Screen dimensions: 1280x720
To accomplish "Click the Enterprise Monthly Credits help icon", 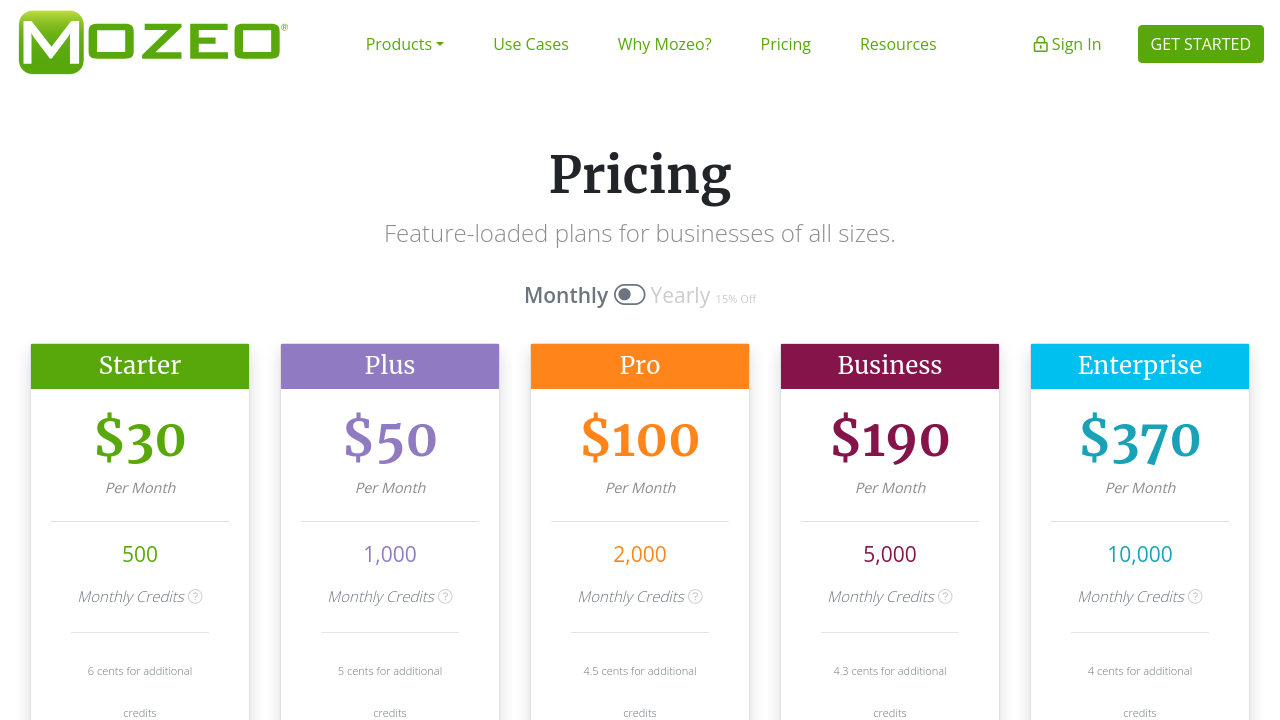I will click(1196, 597).
